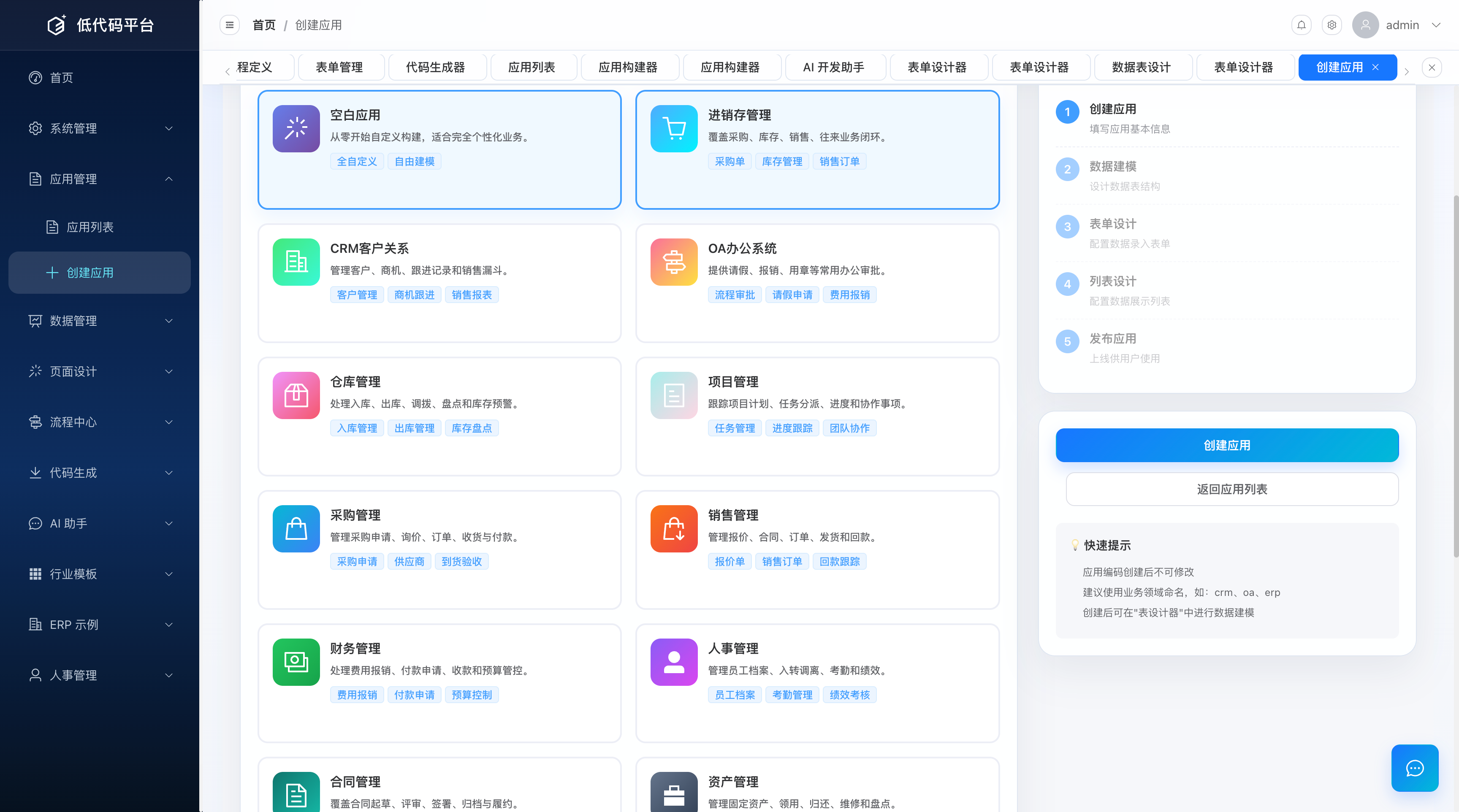Click the platform logo icon

click(56, 25)
